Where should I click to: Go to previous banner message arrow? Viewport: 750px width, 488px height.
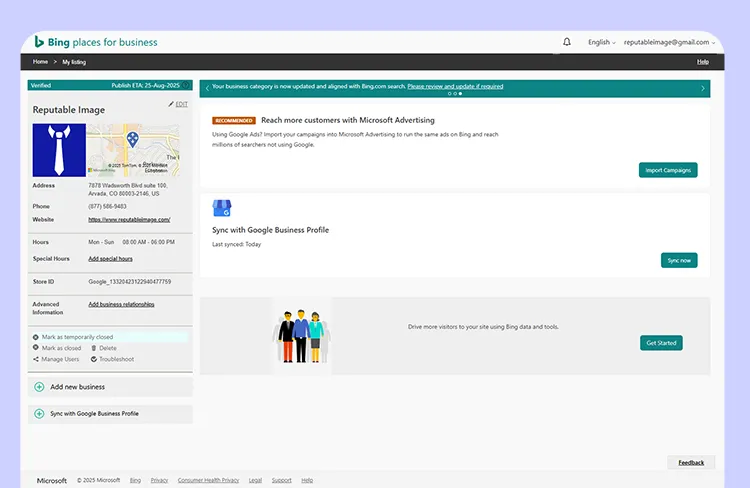(207, 88)
